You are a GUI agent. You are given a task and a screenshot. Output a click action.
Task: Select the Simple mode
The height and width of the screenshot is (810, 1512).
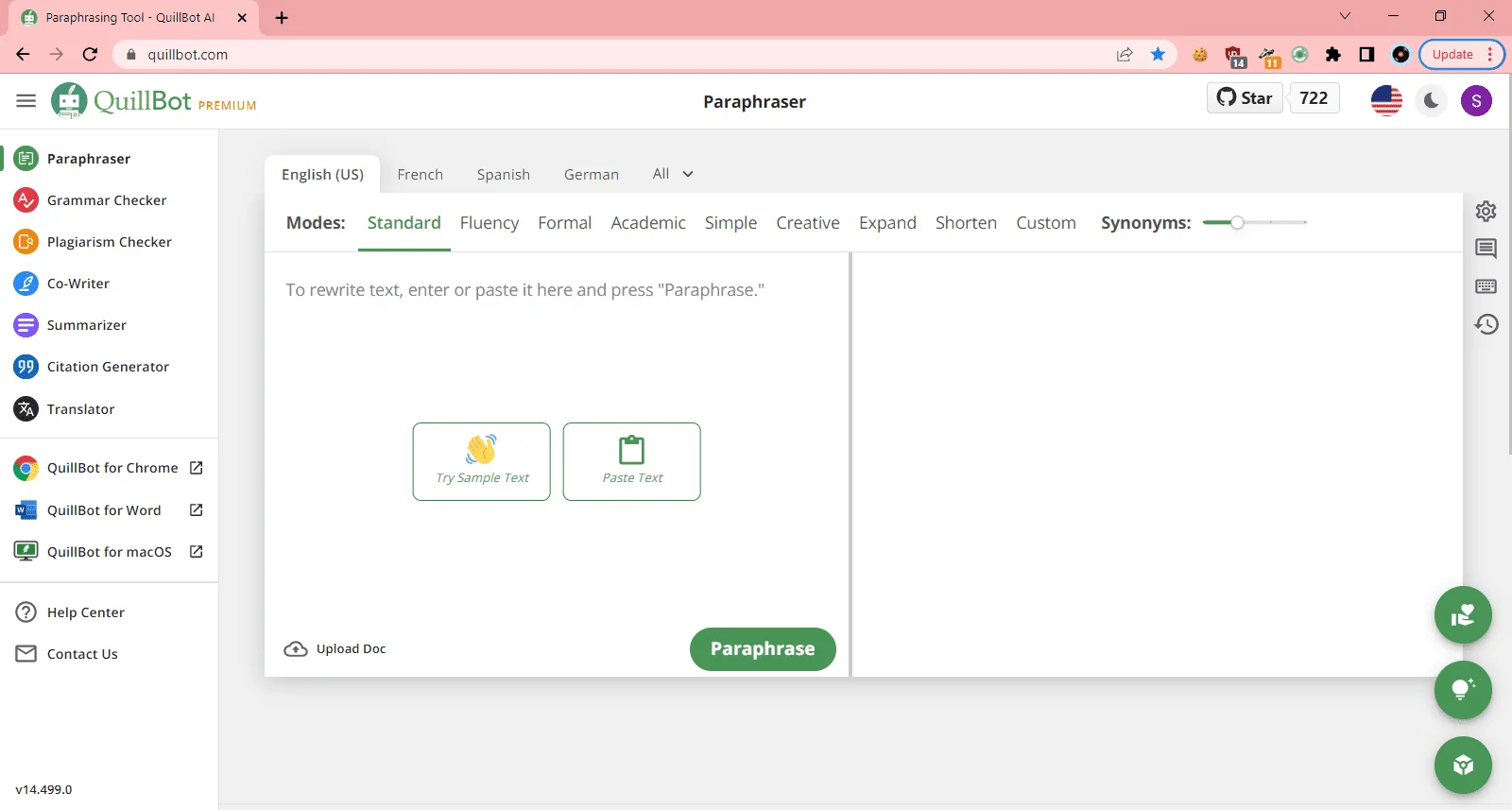pyautogui.click(x=730, y=223)
